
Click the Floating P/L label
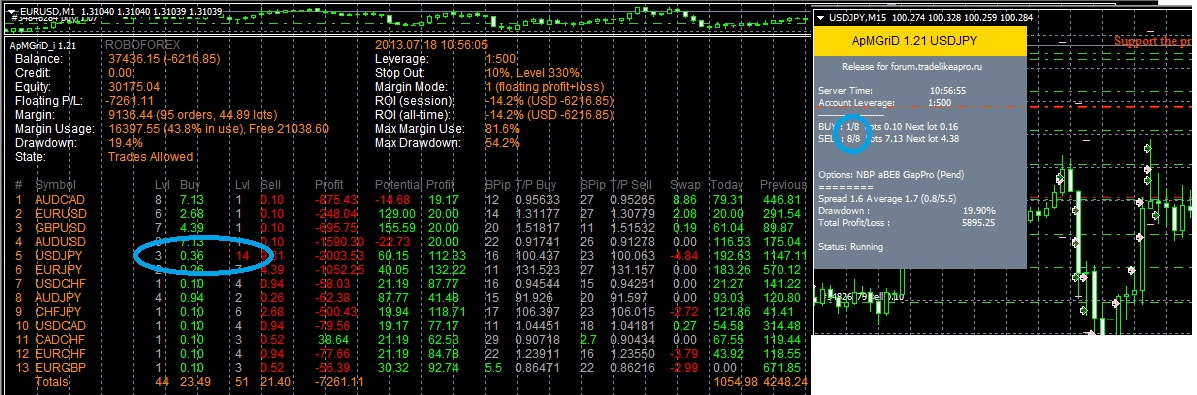coord(48,100)
